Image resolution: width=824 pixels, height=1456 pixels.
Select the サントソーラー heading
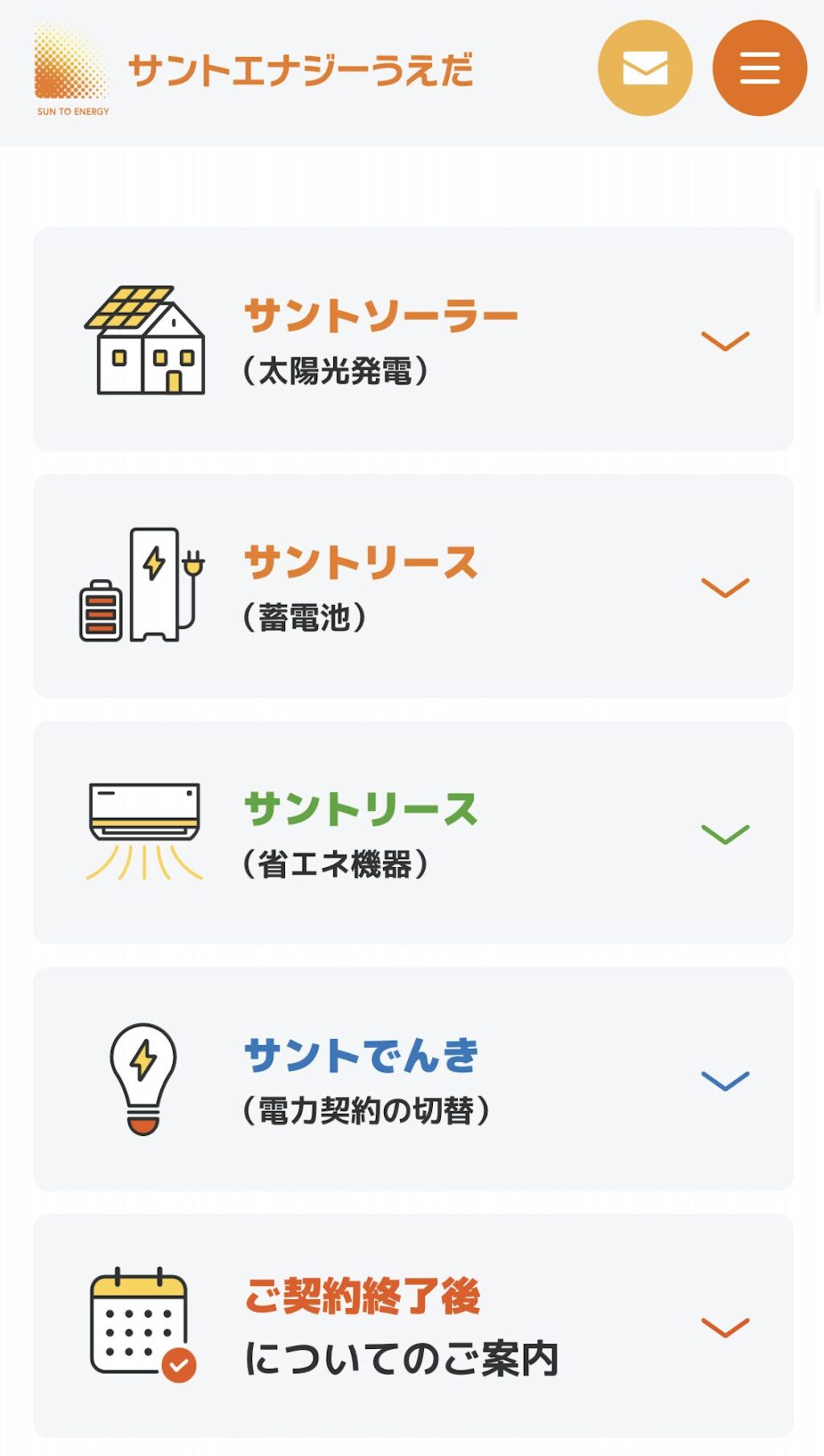[381, 315]
